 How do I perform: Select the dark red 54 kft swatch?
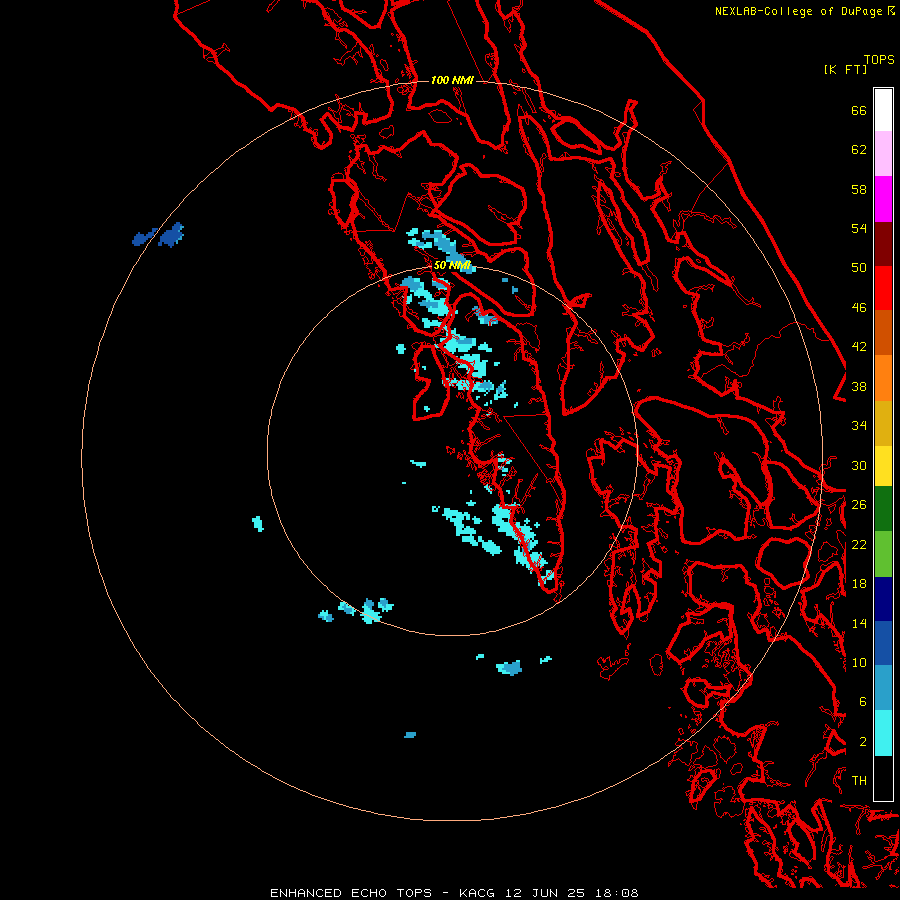point(883,243)
